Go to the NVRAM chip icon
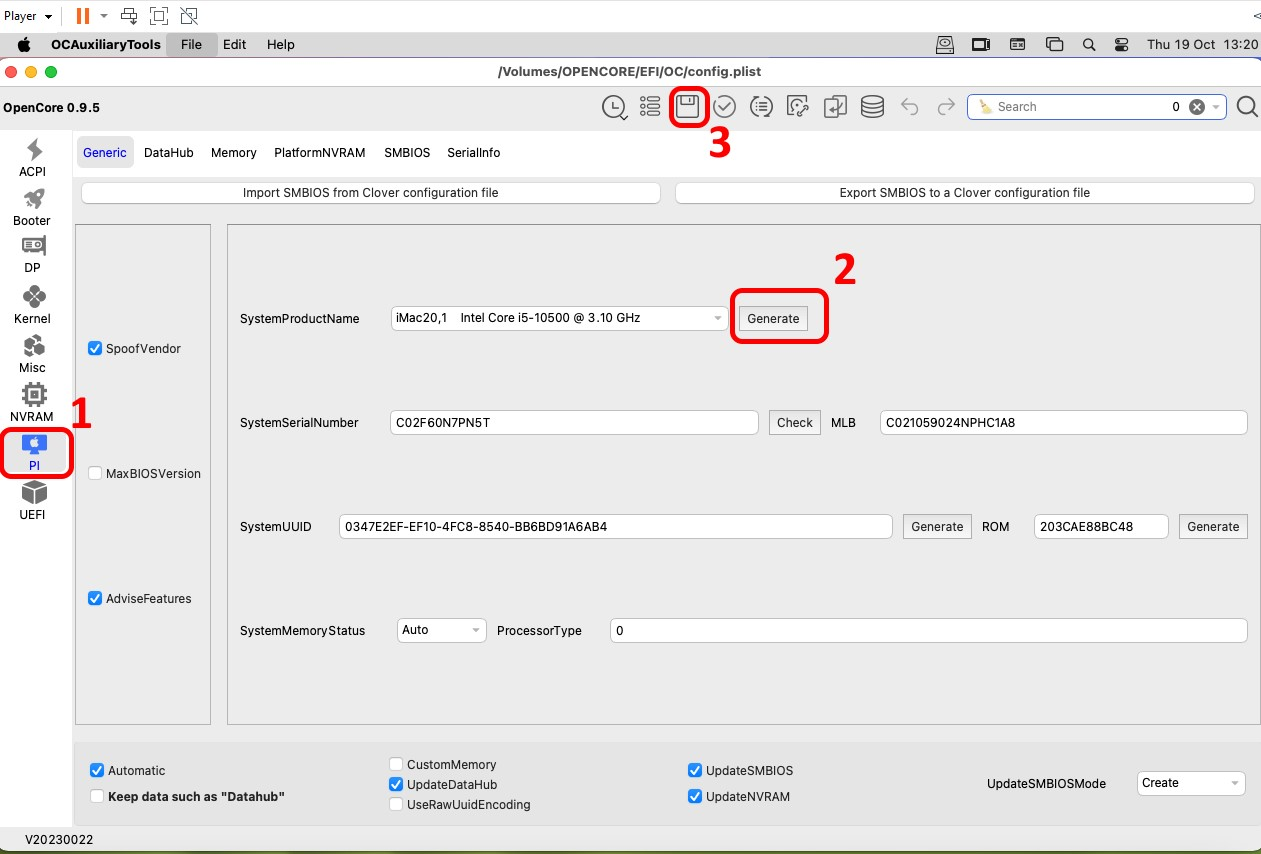Viewport: 1261px width, 854px height. 34,396
